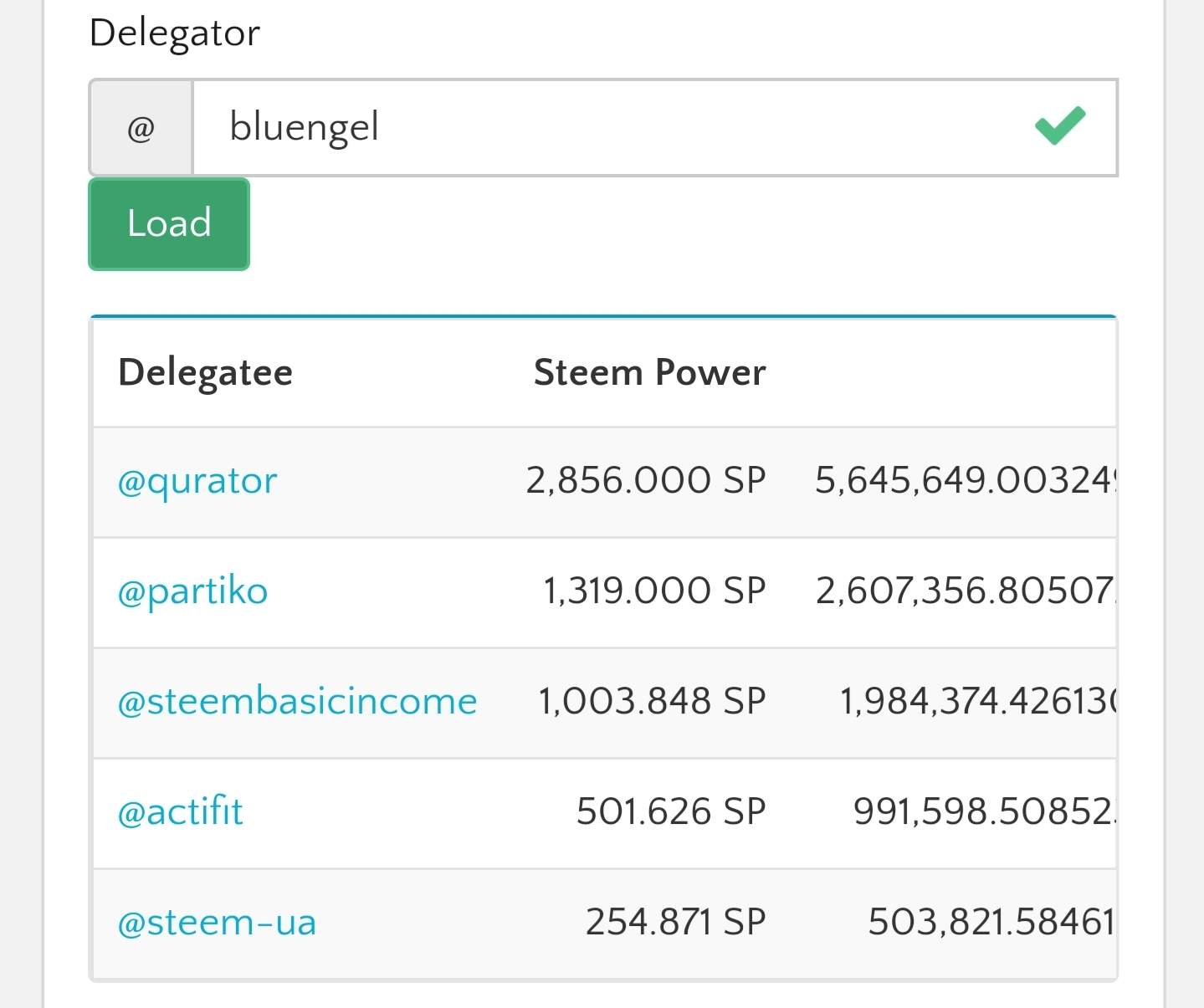The width and height of the screenshot is (1204, 1008).
Task: Click the 991,598 vests value for actifit
Action: point(983,812)
